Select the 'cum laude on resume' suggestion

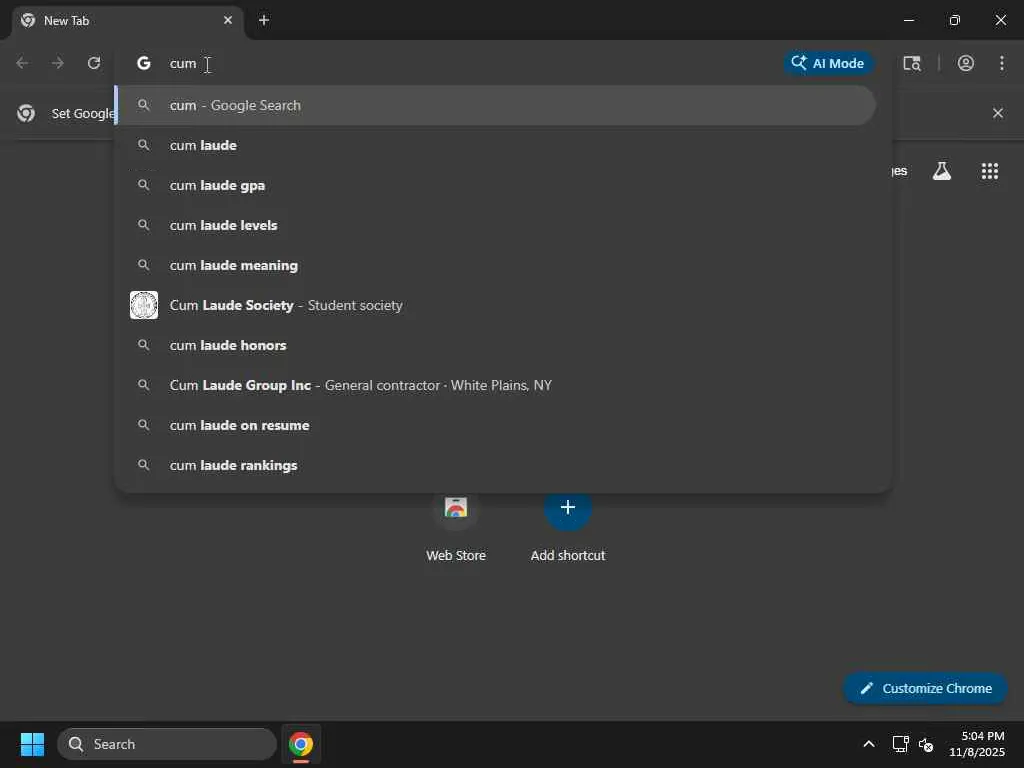496,425
